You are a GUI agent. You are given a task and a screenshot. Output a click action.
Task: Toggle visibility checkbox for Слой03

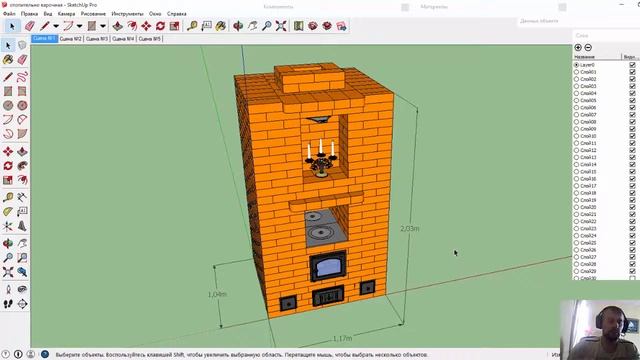click(632, 86)
